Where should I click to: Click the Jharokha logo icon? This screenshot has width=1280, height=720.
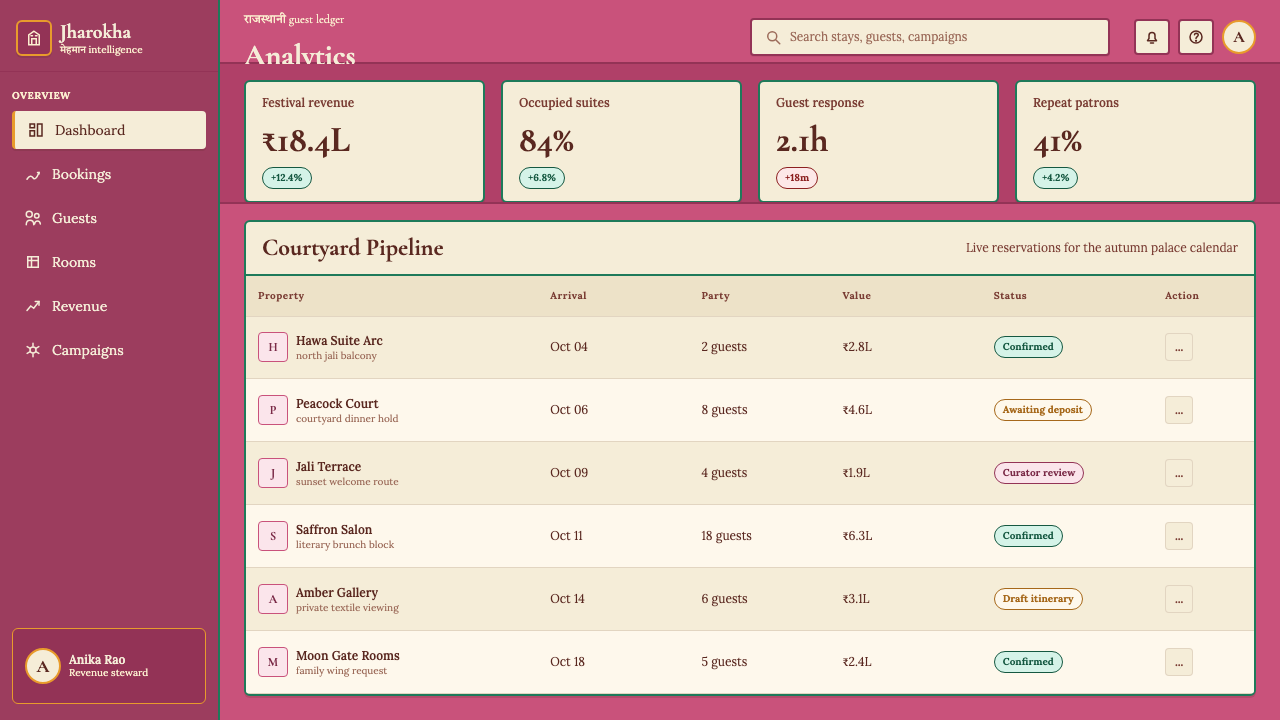point(34,38)
